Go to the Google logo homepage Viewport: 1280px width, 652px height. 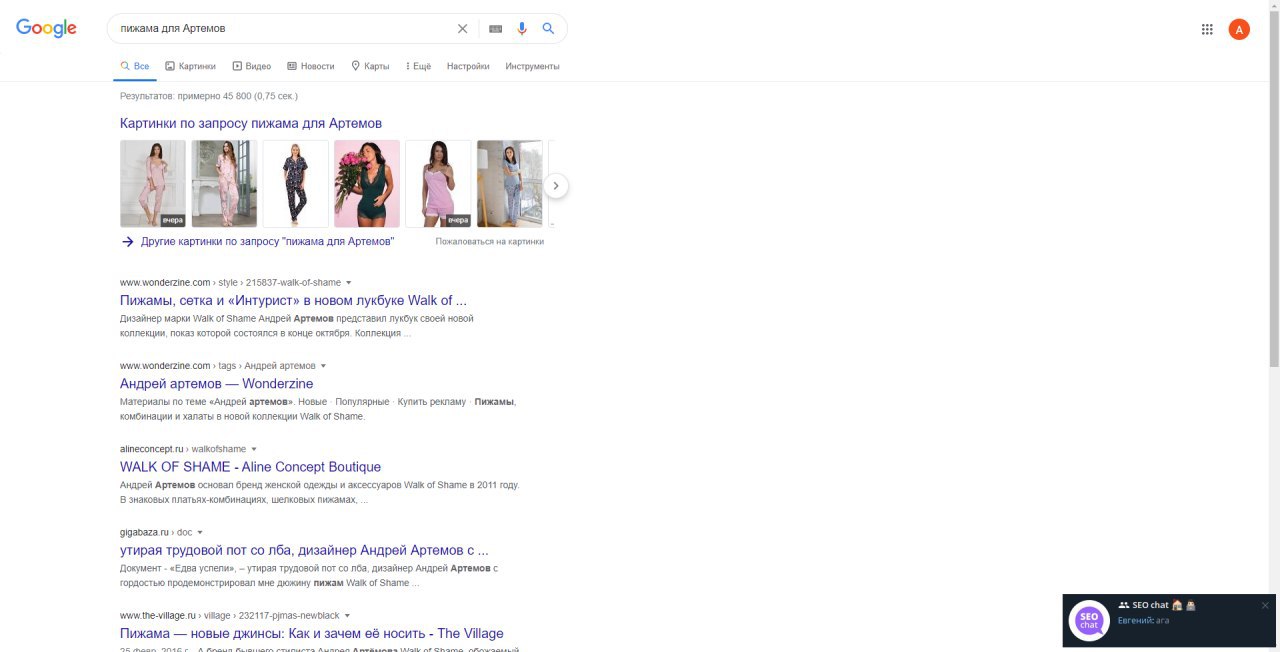point(46,29)
